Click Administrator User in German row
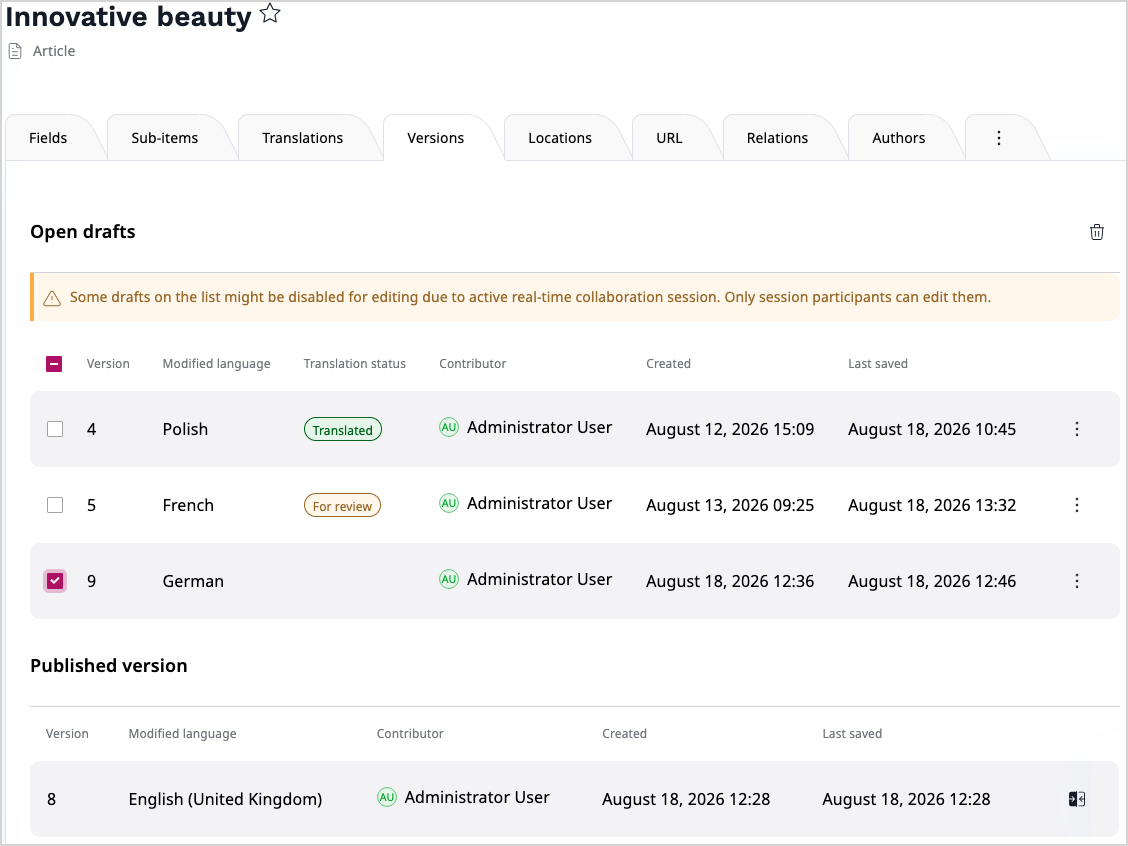Screen dimensions: 1128x846 click(540, 579)
